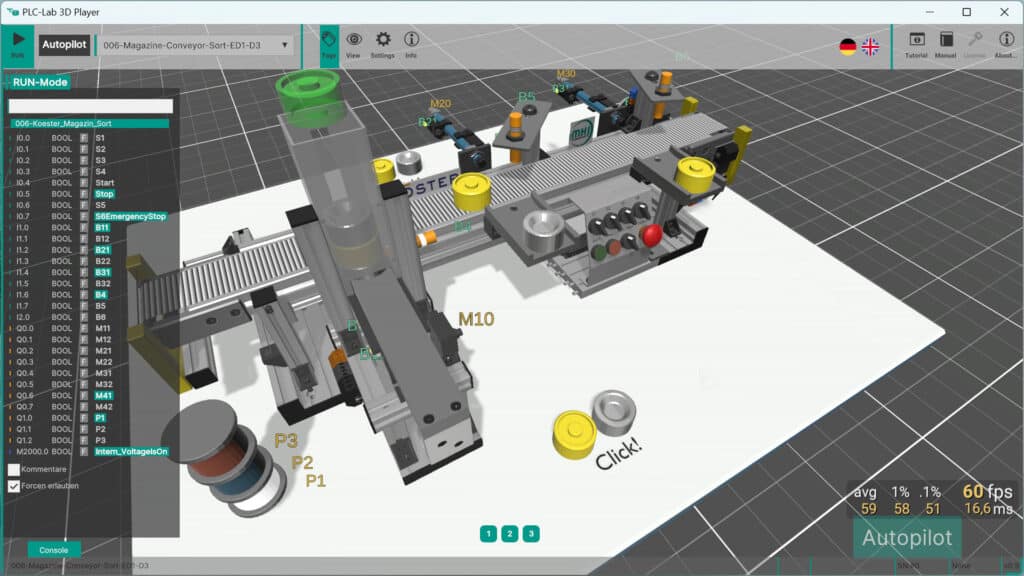
Task: Select the M11 output symbol
Action: tap(103, 328)
